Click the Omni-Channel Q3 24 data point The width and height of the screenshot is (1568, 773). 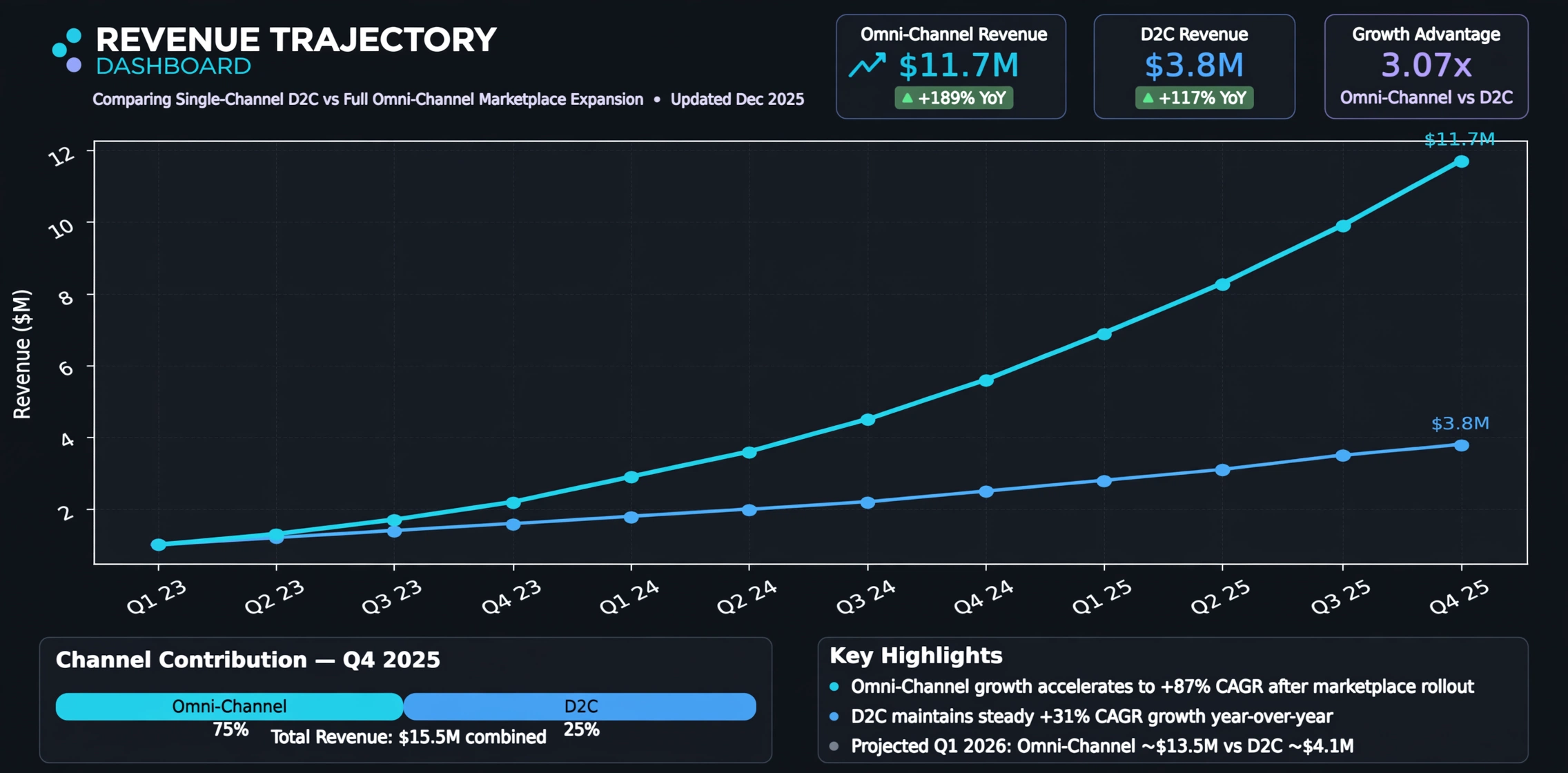[x=868, y=420]
